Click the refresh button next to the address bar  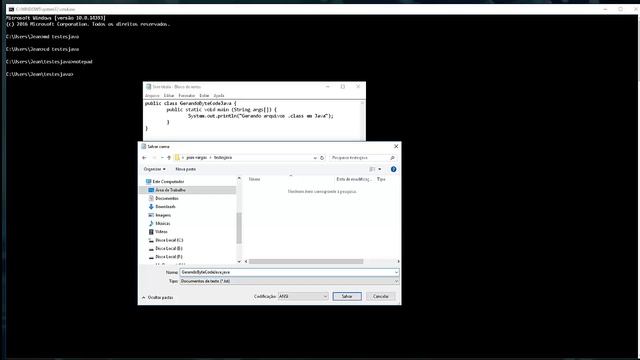(322, 158)
